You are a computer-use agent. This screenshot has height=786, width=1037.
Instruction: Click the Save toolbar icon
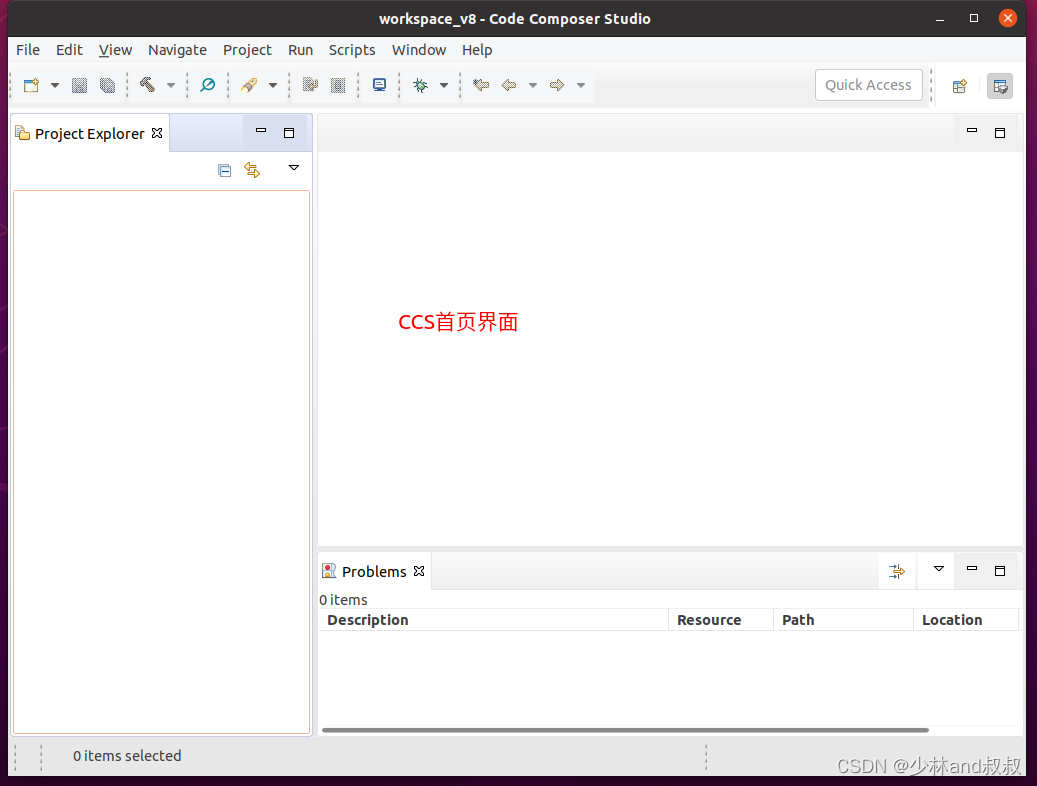79,85
